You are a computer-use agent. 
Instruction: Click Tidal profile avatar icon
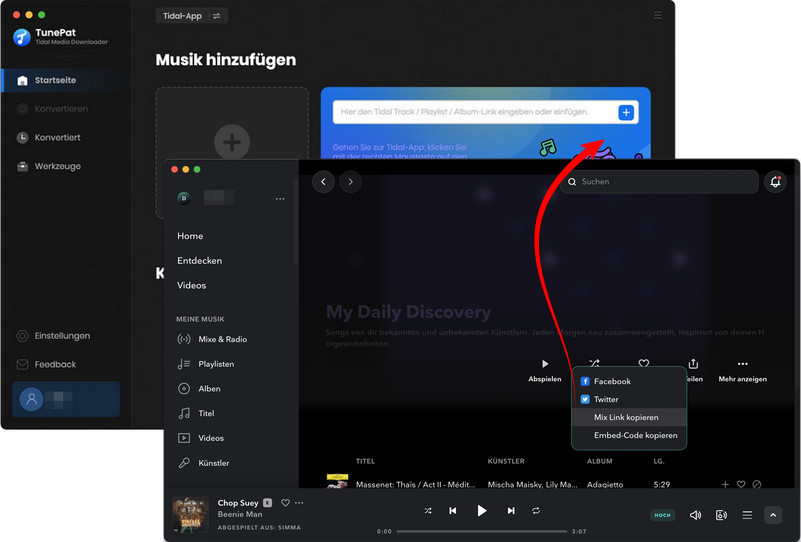(x=184, y=198)
